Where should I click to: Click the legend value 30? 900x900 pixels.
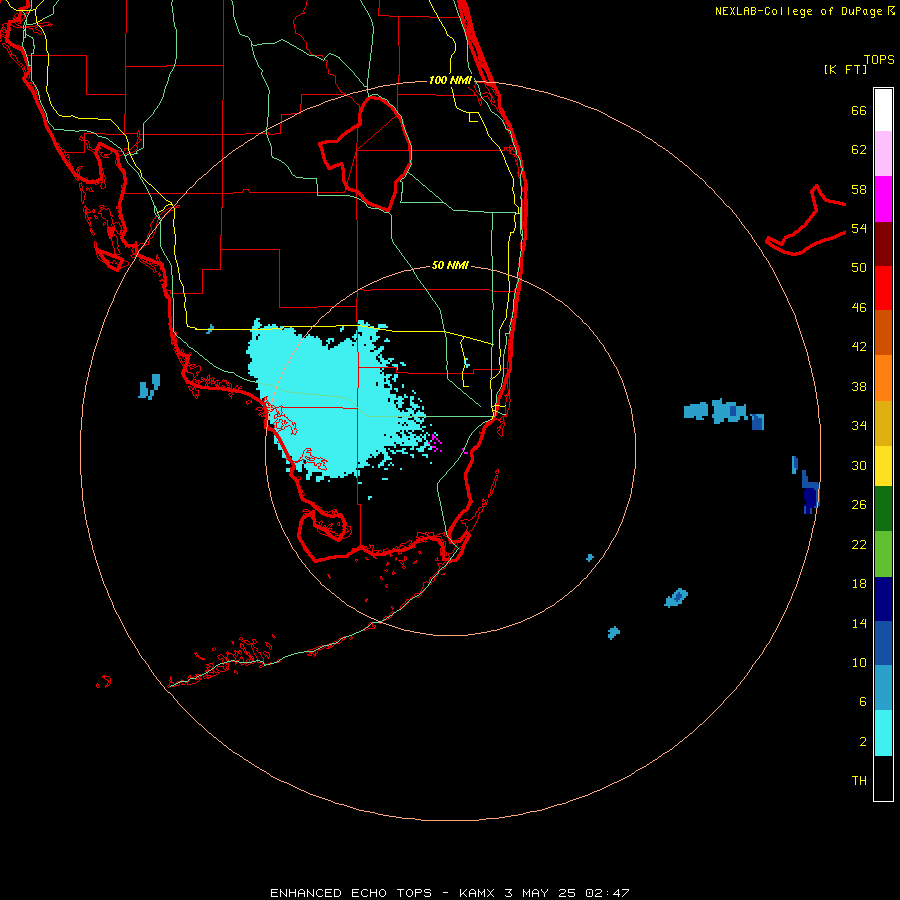pyautogui.click(x=859, y=465)
